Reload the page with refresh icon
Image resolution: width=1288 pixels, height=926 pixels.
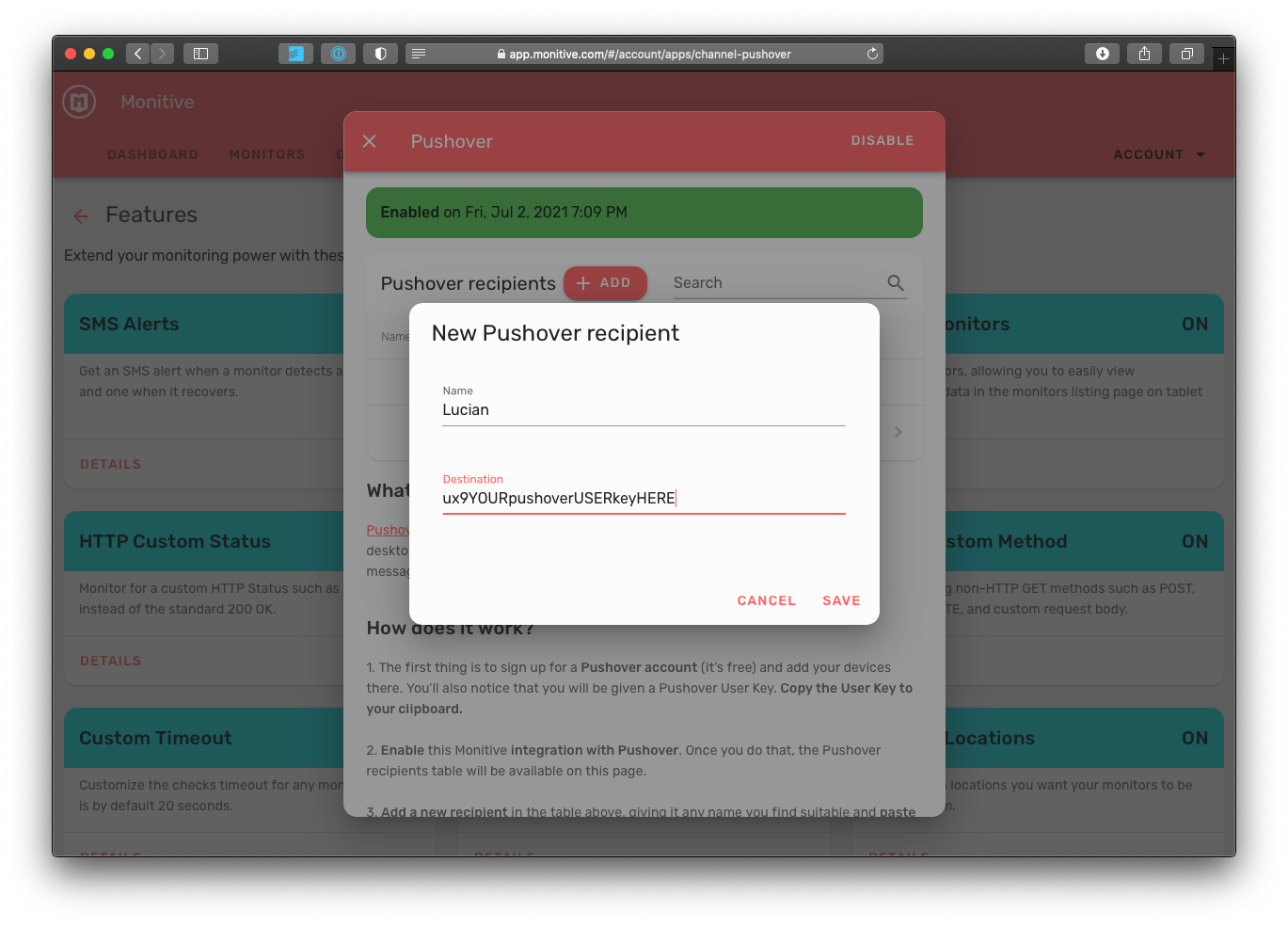point(872,54)
